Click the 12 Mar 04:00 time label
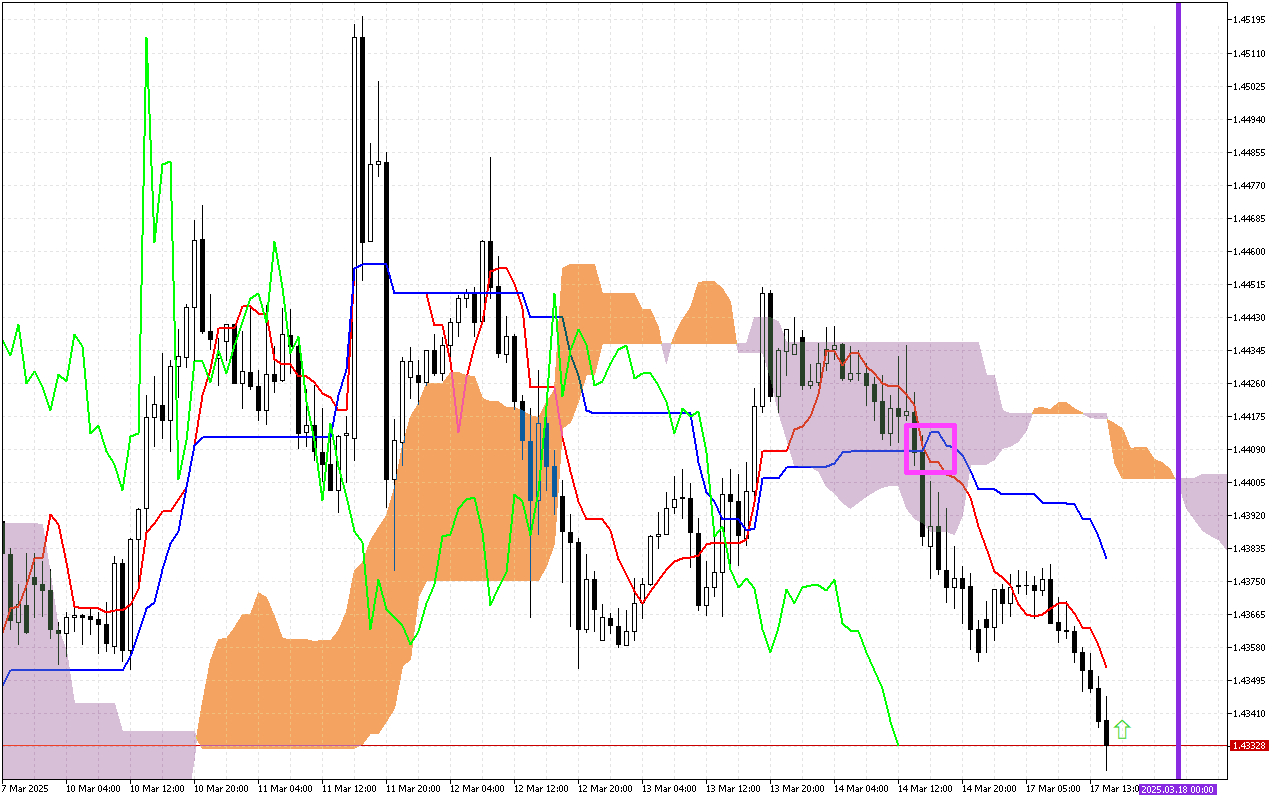 pyautogui.click(x=478, y=789)
